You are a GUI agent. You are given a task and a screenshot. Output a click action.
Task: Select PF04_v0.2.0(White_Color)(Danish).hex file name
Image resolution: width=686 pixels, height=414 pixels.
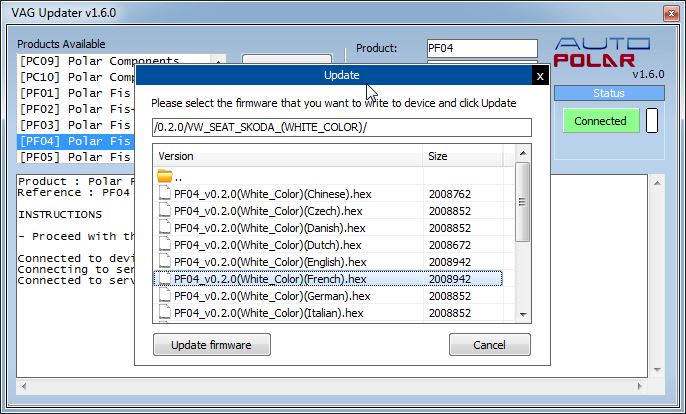[x=270, y=228]
